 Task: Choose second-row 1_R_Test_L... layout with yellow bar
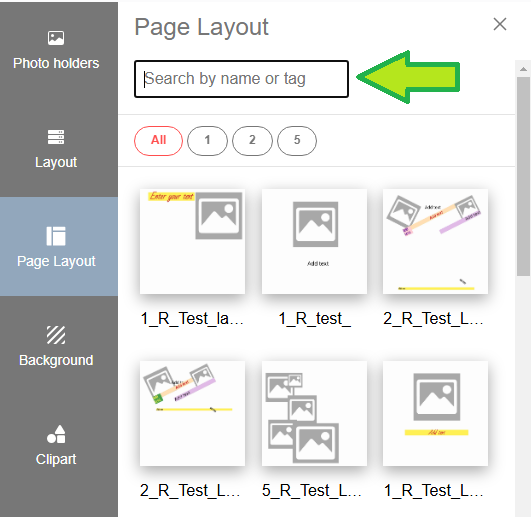(x=436, y=413)
